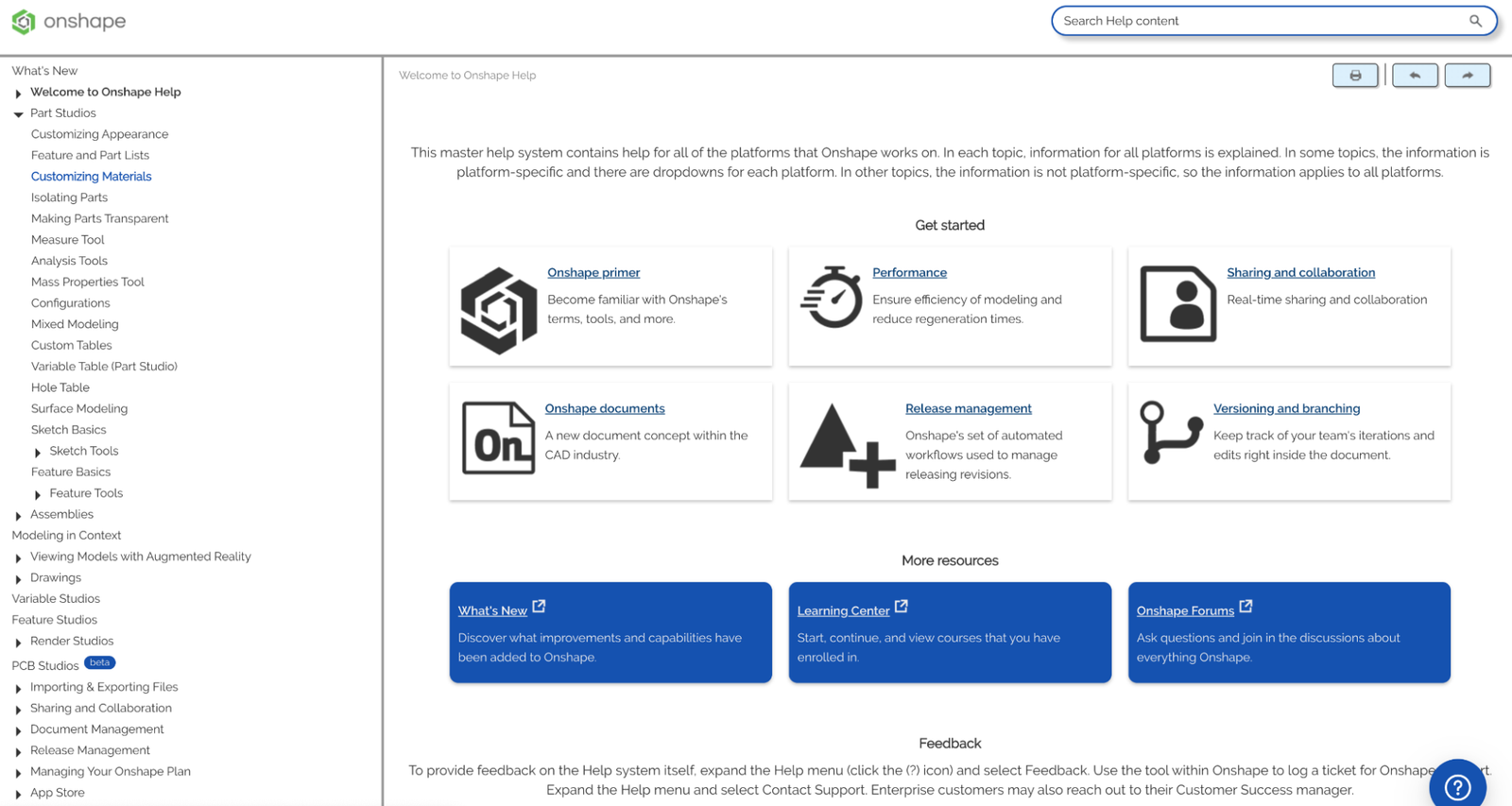Click the Release management icon
The height and width of the screenshot is (806, 1512).
click(847, 445)
